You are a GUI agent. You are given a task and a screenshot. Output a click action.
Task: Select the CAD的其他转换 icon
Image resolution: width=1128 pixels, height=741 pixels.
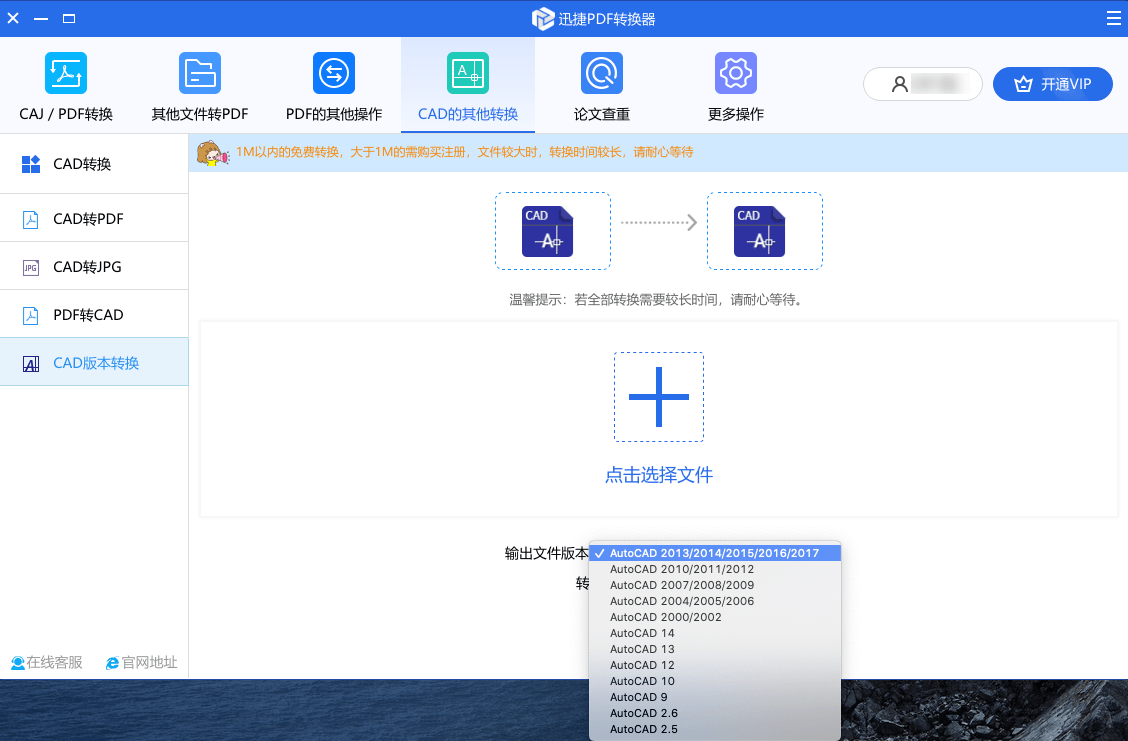(468, 73)
